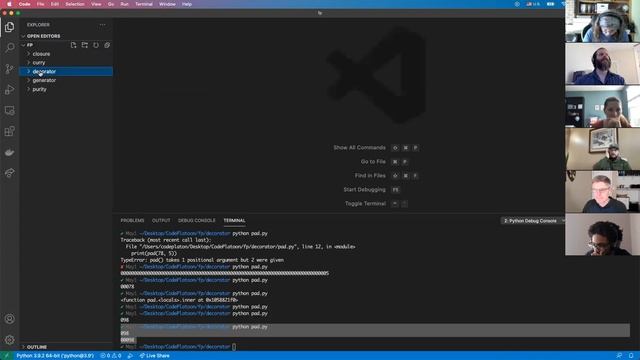This screenshot has height=360, width=640.
Task: Switch to the PROBLEMS tab
Action: pyautogui.click(x=132, y=220)
